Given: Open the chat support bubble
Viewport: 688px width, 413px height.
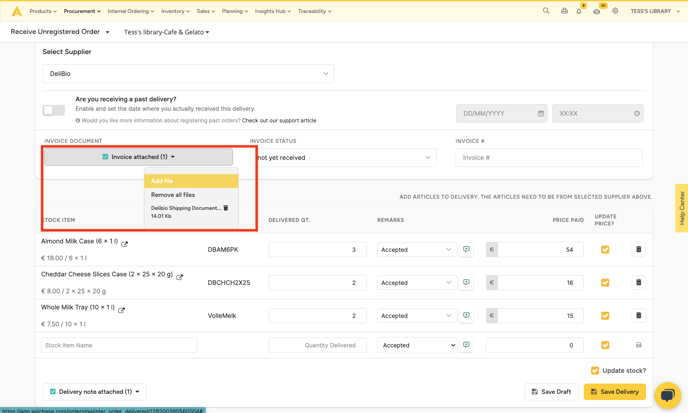Looking at the screenshot, I should pos(667,395).
